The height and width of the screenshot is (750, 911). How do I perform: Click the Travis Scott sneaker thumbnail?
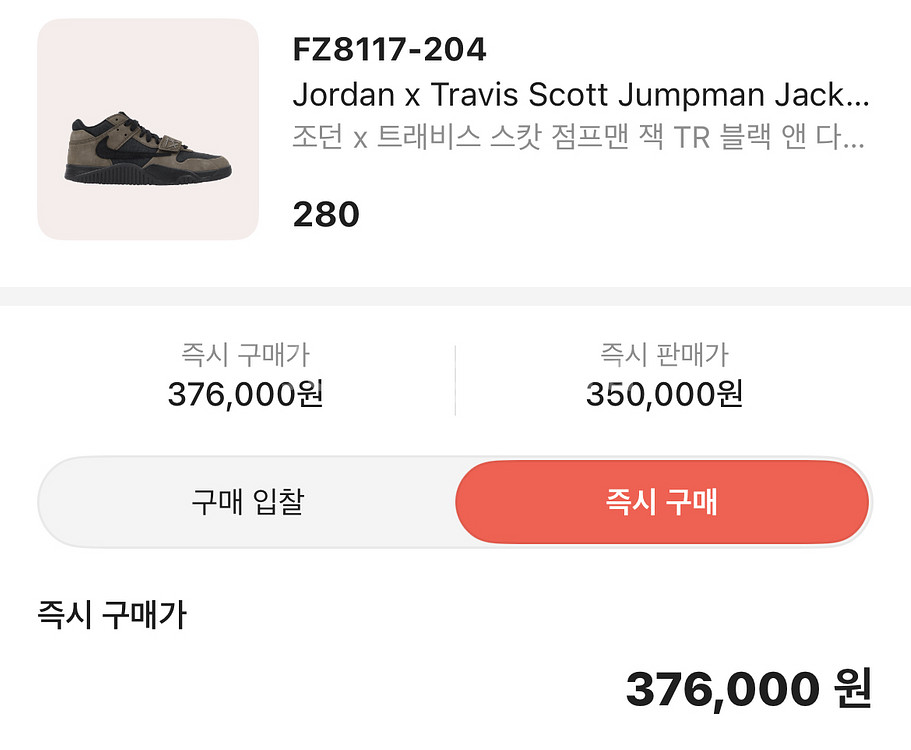pyautogui.click(x=148, y=129)
